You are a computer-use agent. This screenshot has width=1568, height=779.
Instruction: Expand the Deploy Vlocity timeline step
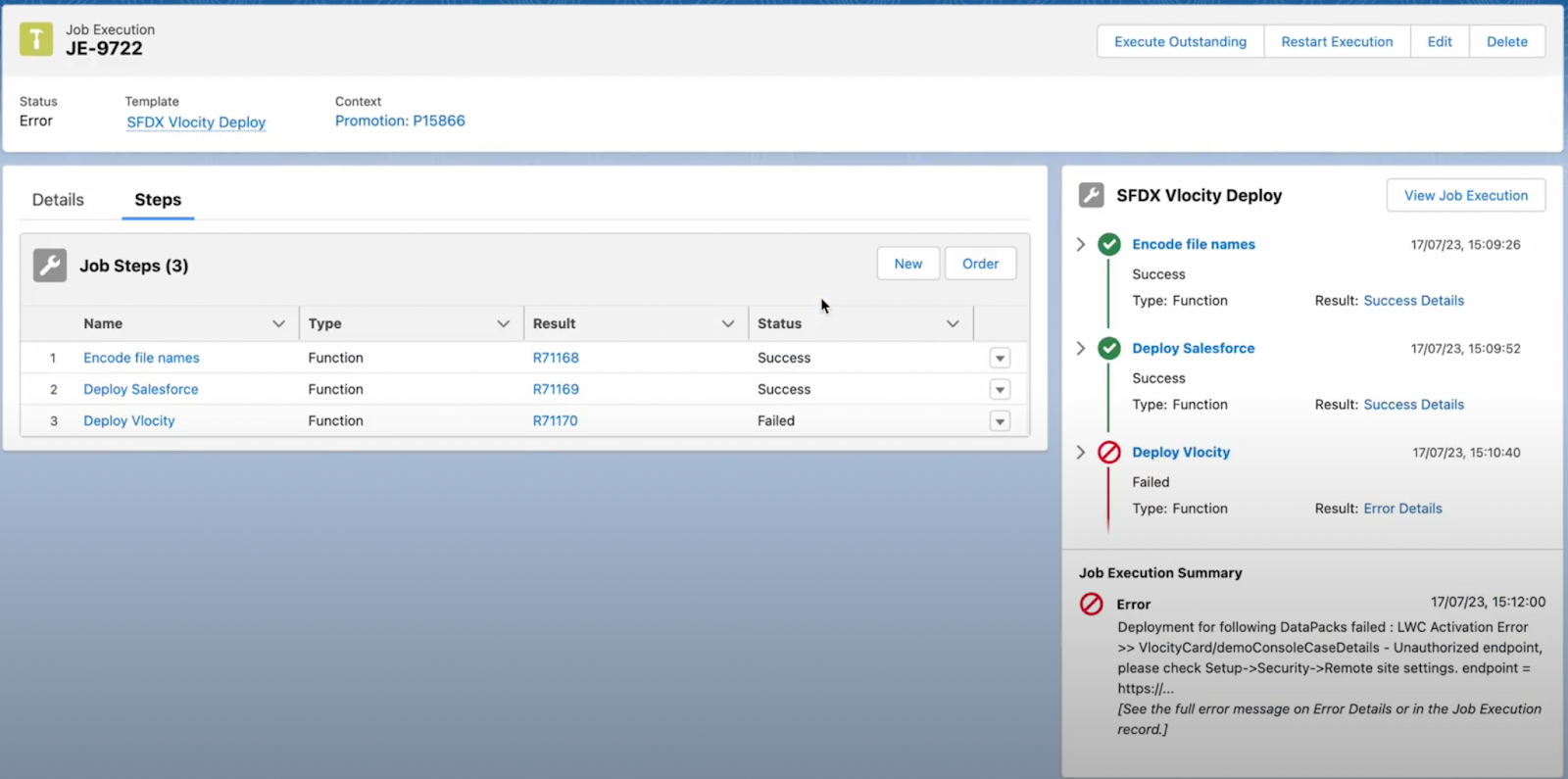point(1081,453)
